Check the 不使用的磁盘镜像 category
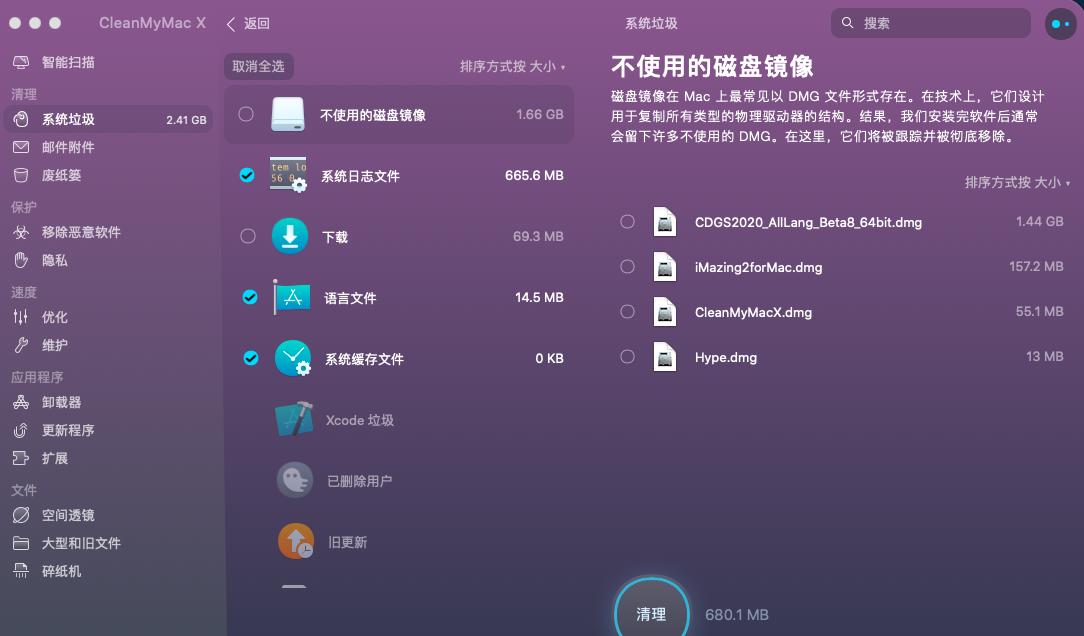Image resolution: width=1084 pixels, height=636 pixels. pyautogui.click(x=245, y=115)
